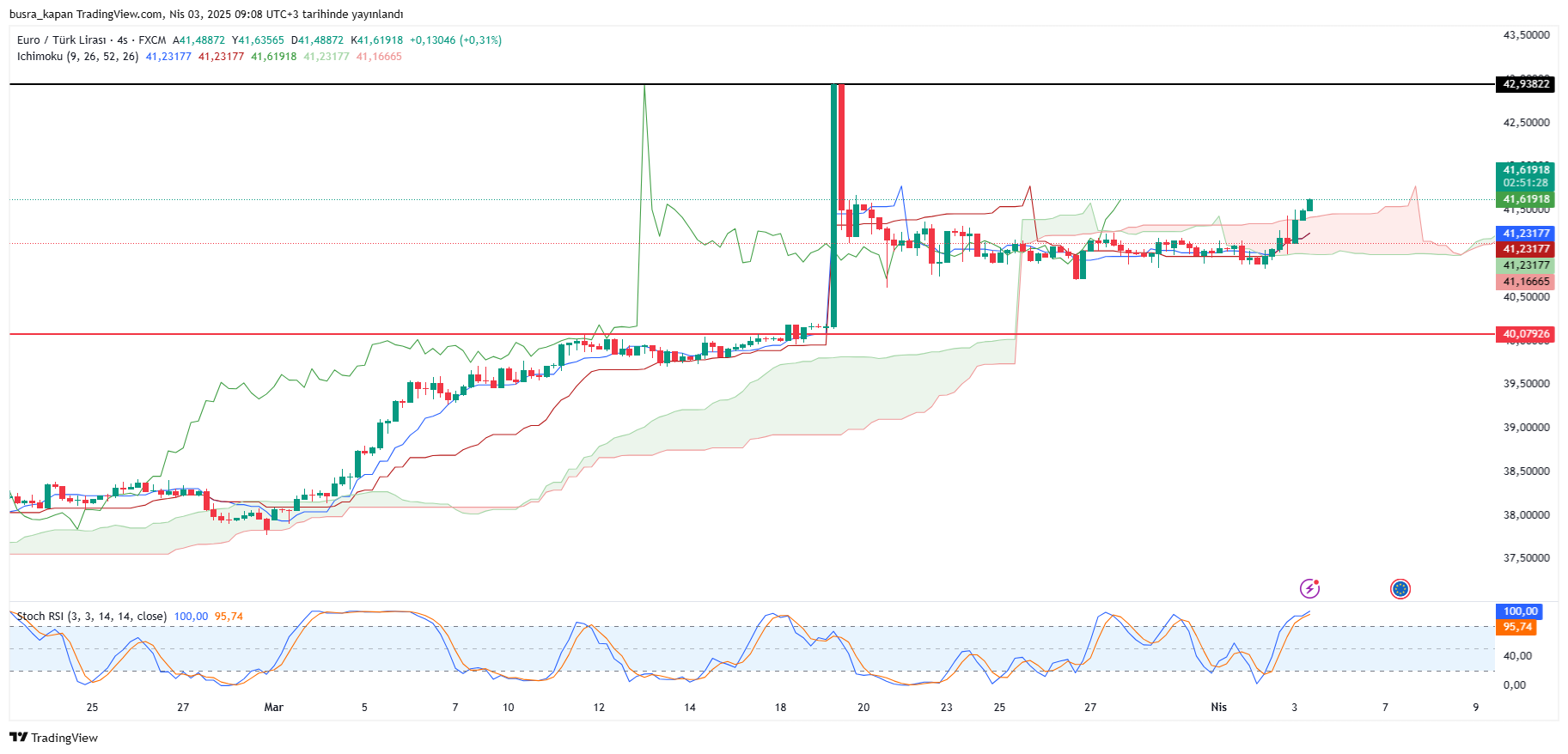Click the red 40,07926 price line label
Image resolution: width=1568 pixels, height=754 pixels.
(1526, 334)
